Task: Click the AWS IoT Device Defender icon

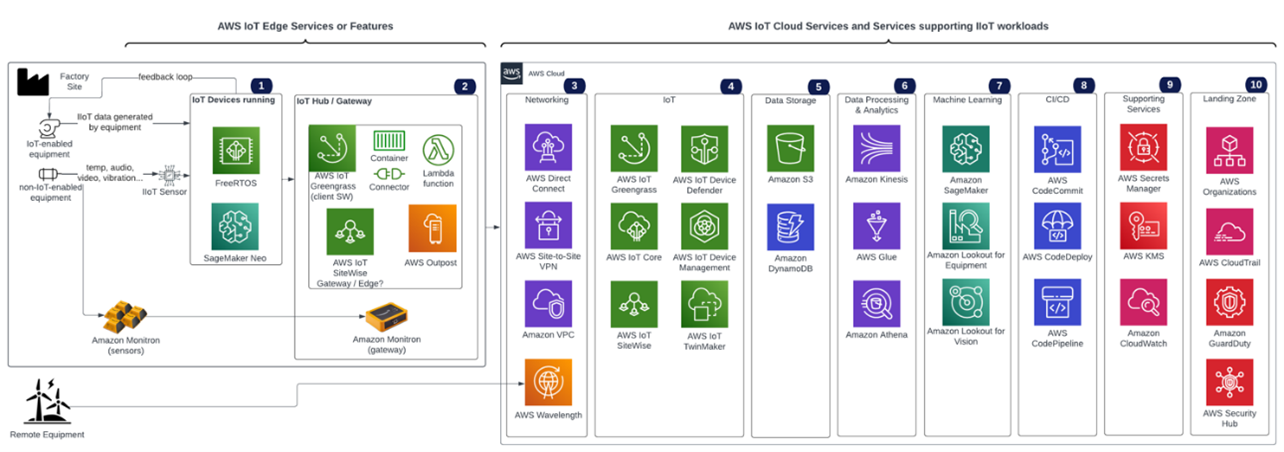Action: (x=704, y=148)
